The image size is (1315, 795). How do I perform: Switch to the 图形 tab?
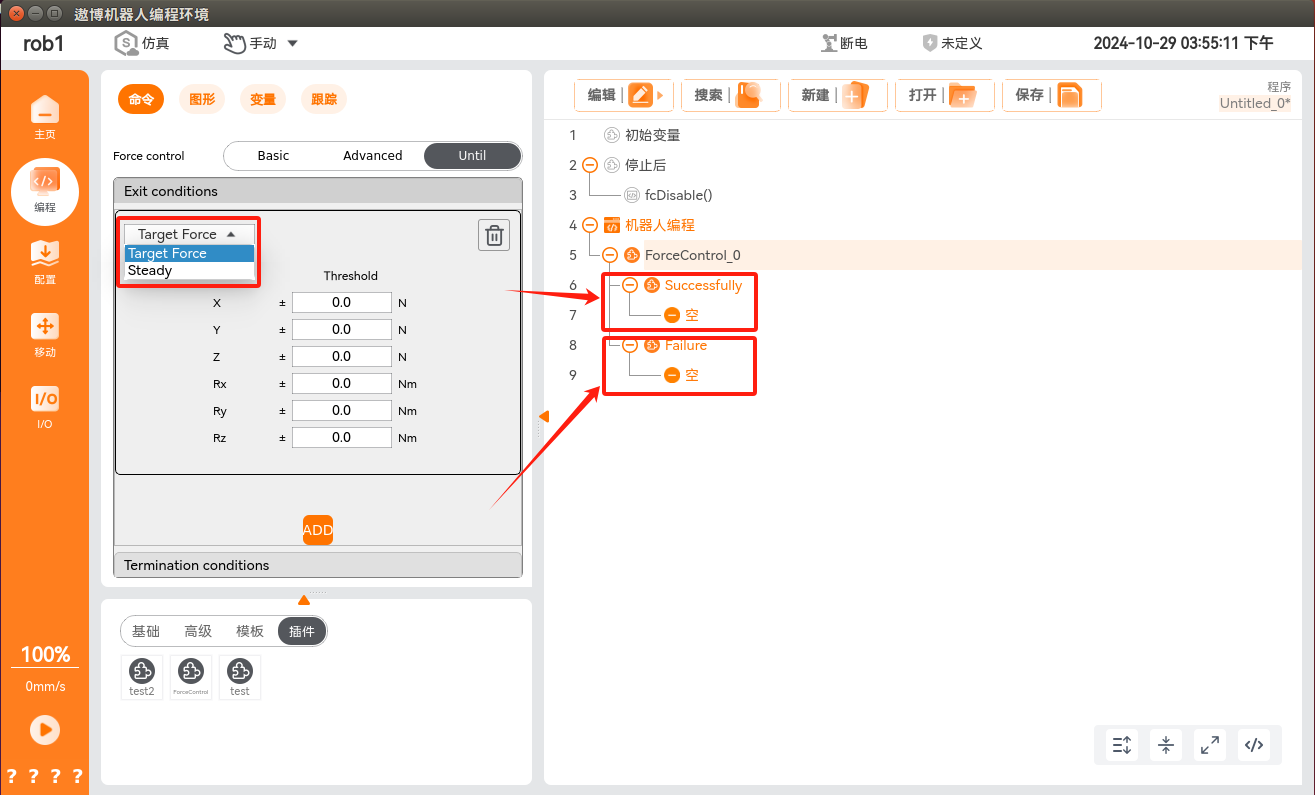coord(202,99)
